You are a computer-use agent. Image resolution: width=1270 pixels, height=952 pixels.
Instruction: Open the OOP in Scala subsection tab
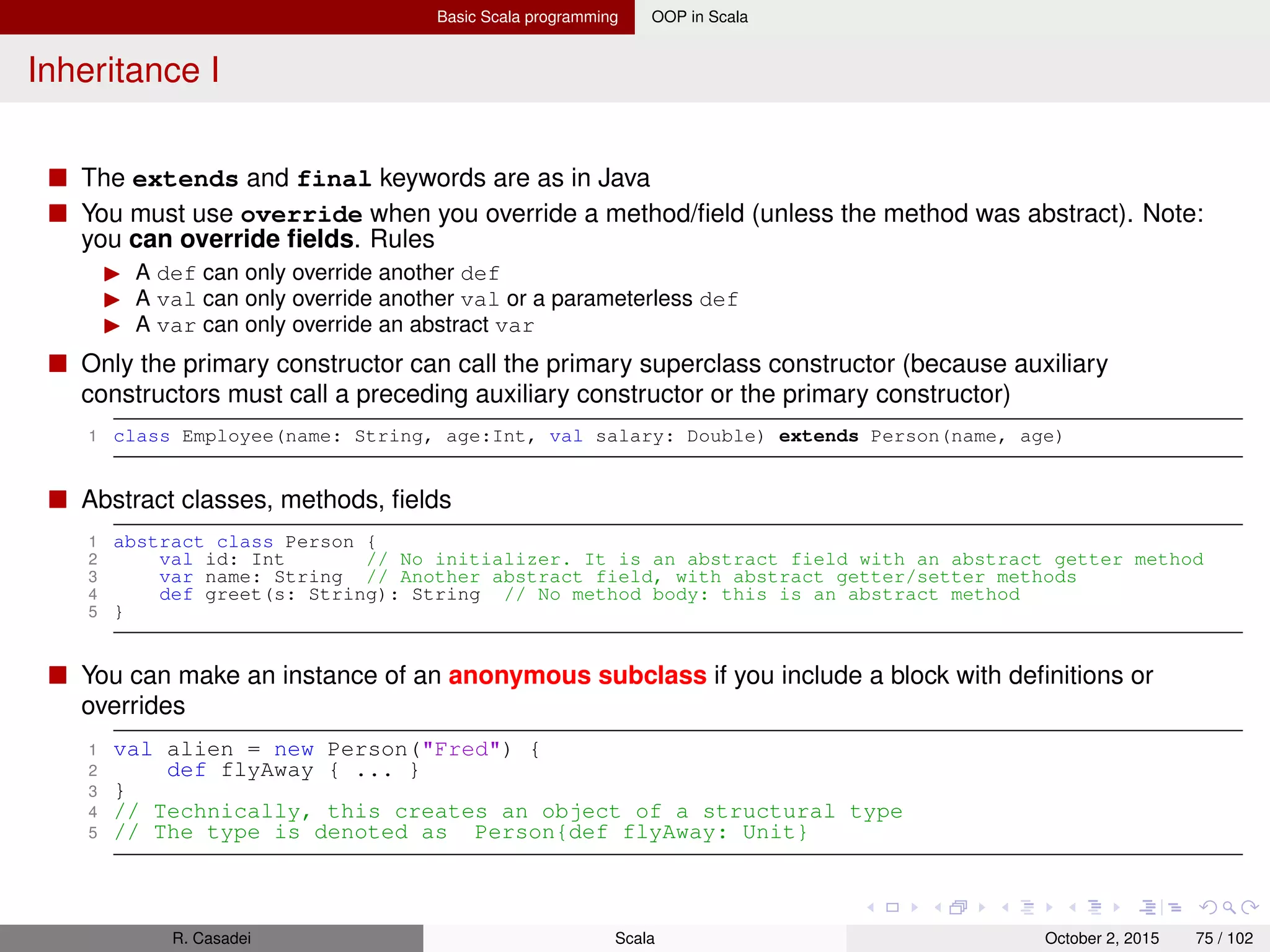coord(699,17)
